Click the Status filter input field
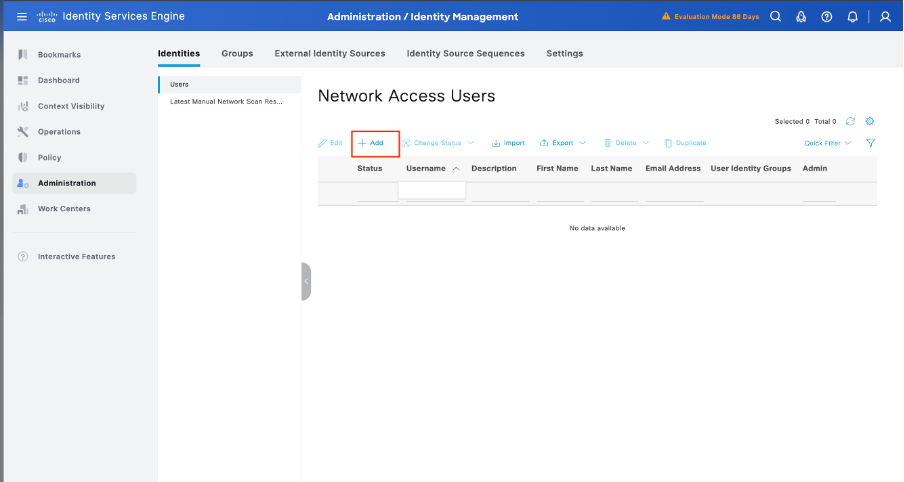This screenshot has width=904, height=482. coord(377,194)
